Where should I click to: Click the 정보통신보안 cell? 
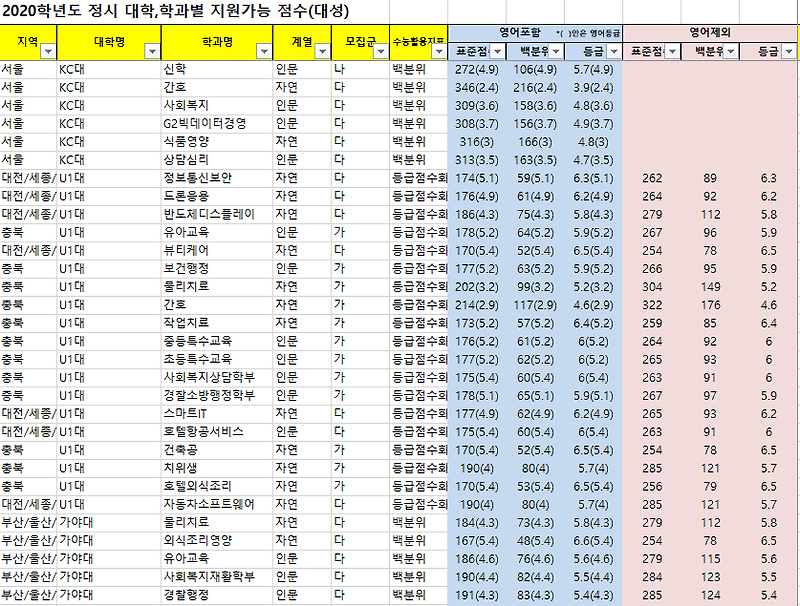click(217, 178)
